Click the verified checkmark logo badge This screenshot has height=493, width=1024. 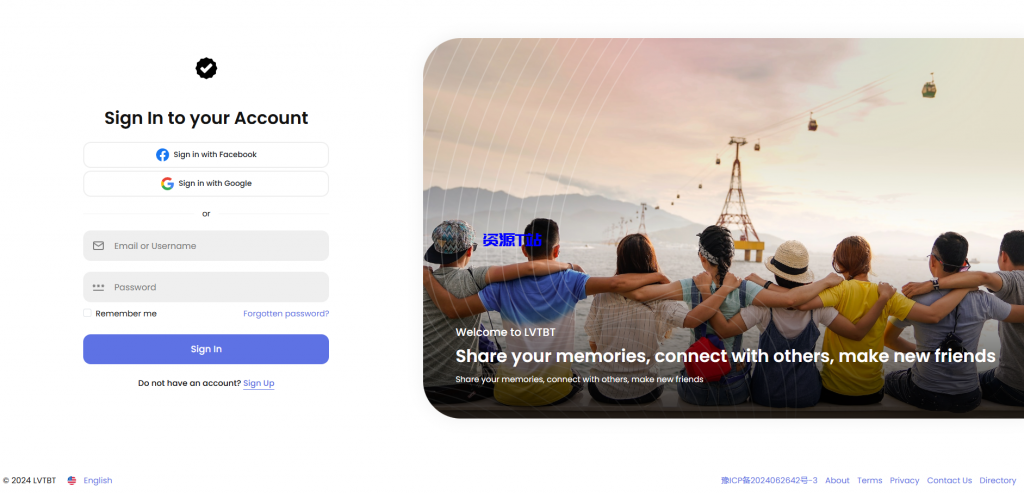(206, 68)
